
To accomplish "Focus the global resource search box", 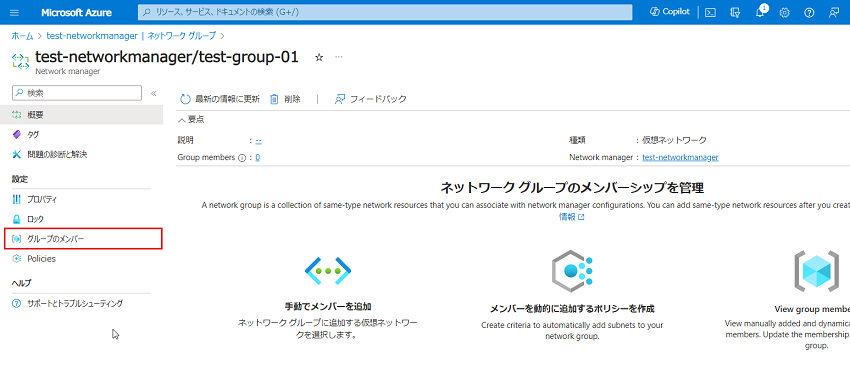I will click(x=385, y=12).
